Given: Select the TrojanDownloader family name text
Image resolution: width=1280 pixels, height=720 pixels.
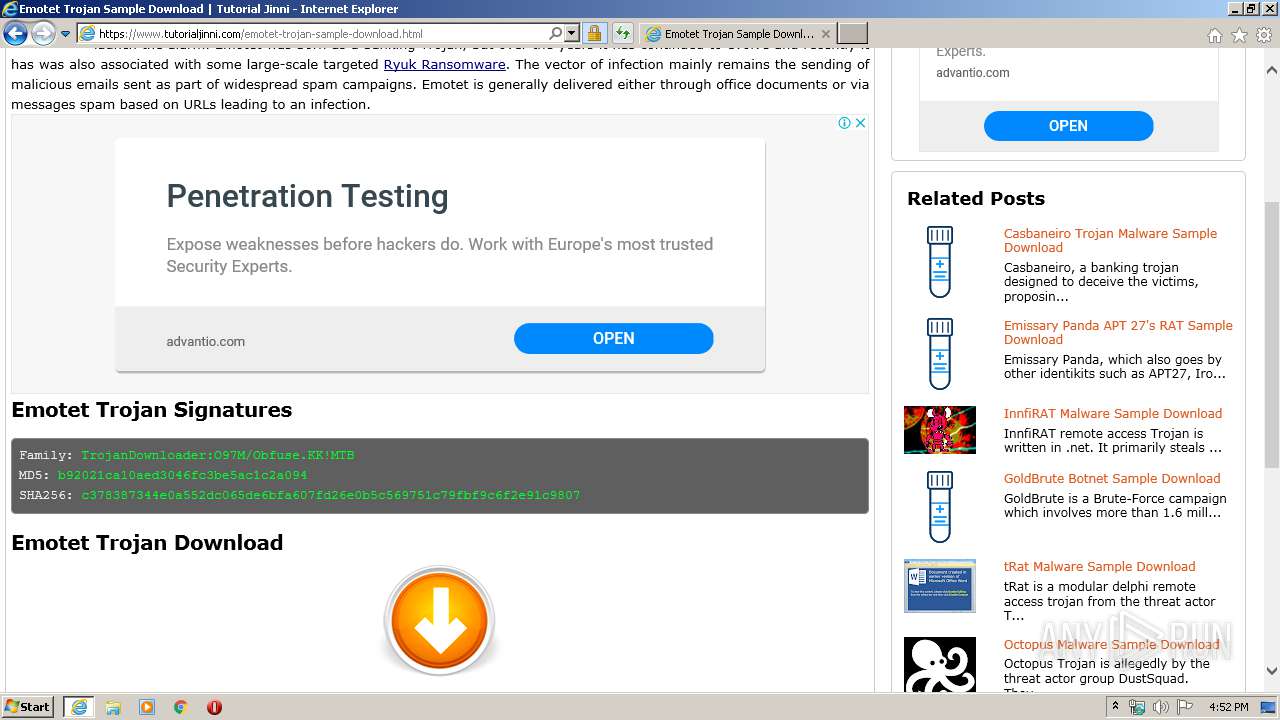Looking at the screenshot, I should 218,455.
